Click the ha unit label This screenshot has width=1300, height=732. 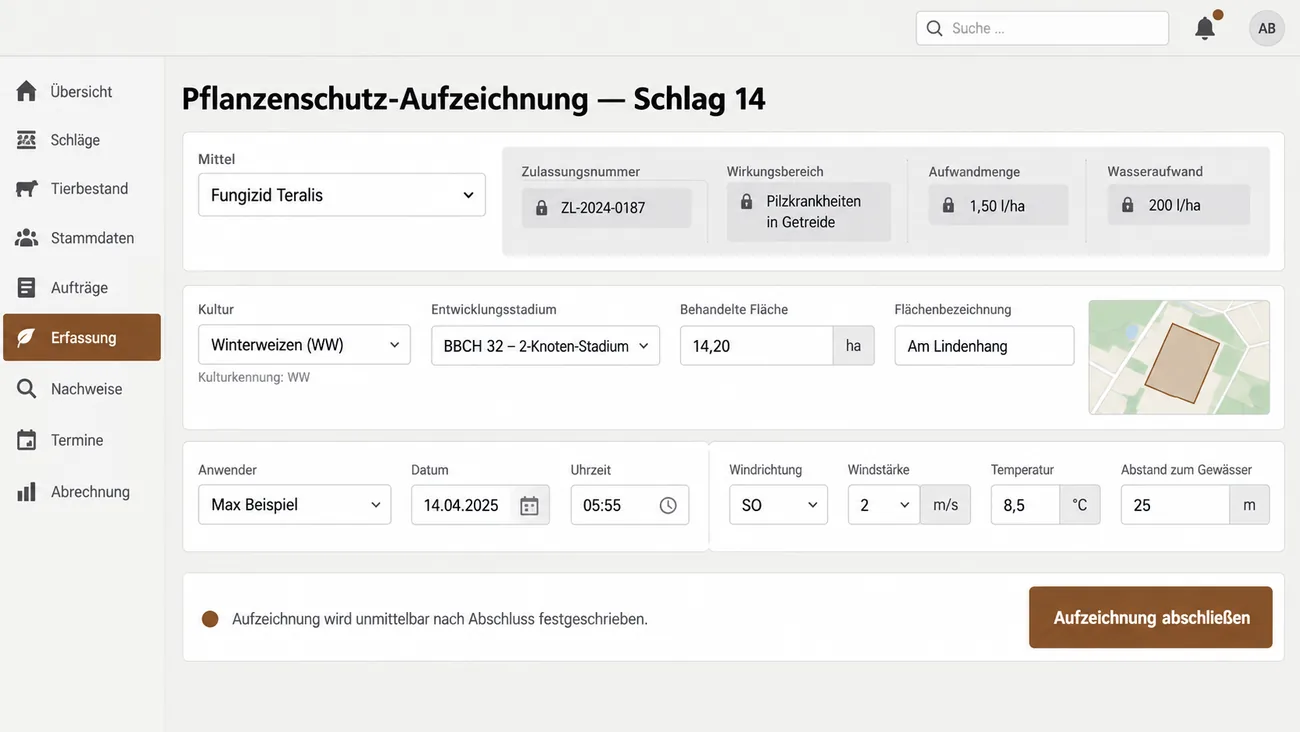coord(853,346)
